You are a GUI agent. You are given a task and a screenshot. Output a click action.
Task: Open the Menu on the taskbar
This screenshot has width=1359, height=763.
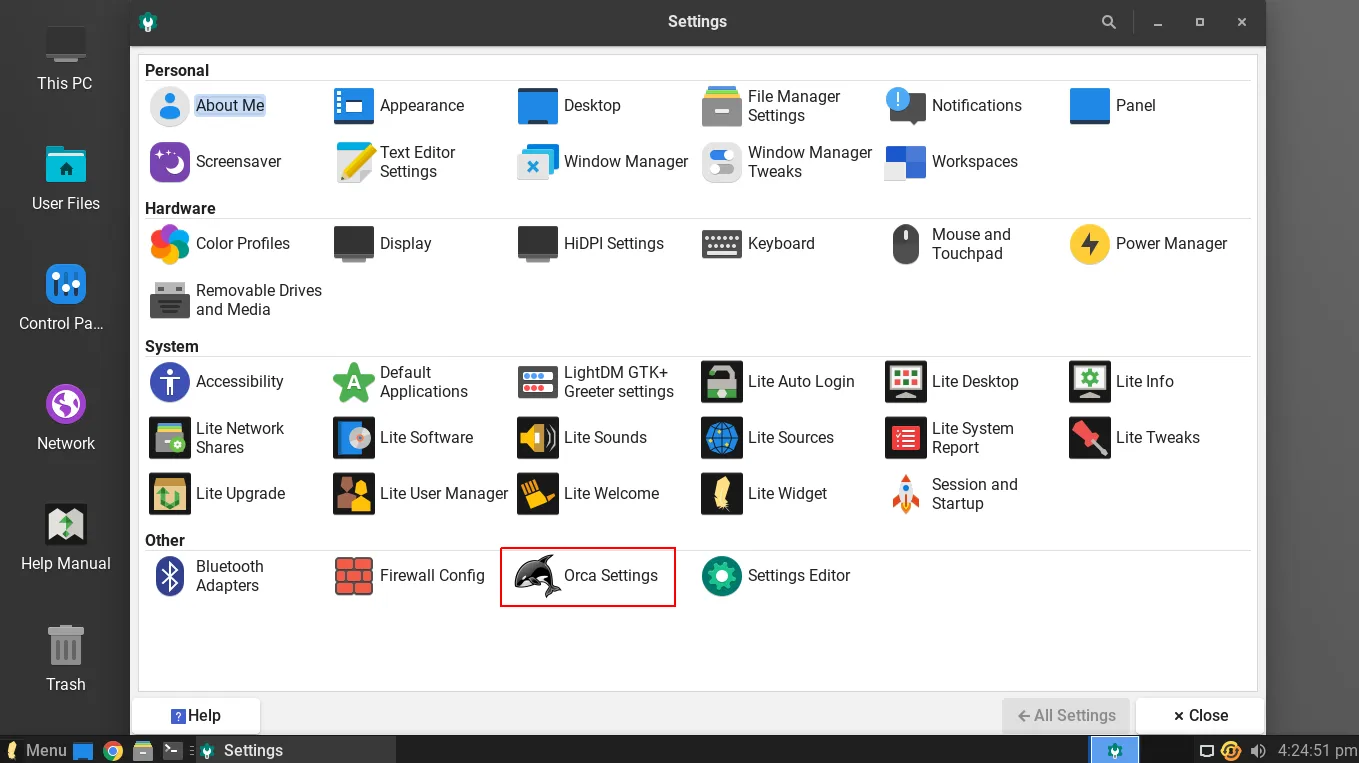[37, 750]
